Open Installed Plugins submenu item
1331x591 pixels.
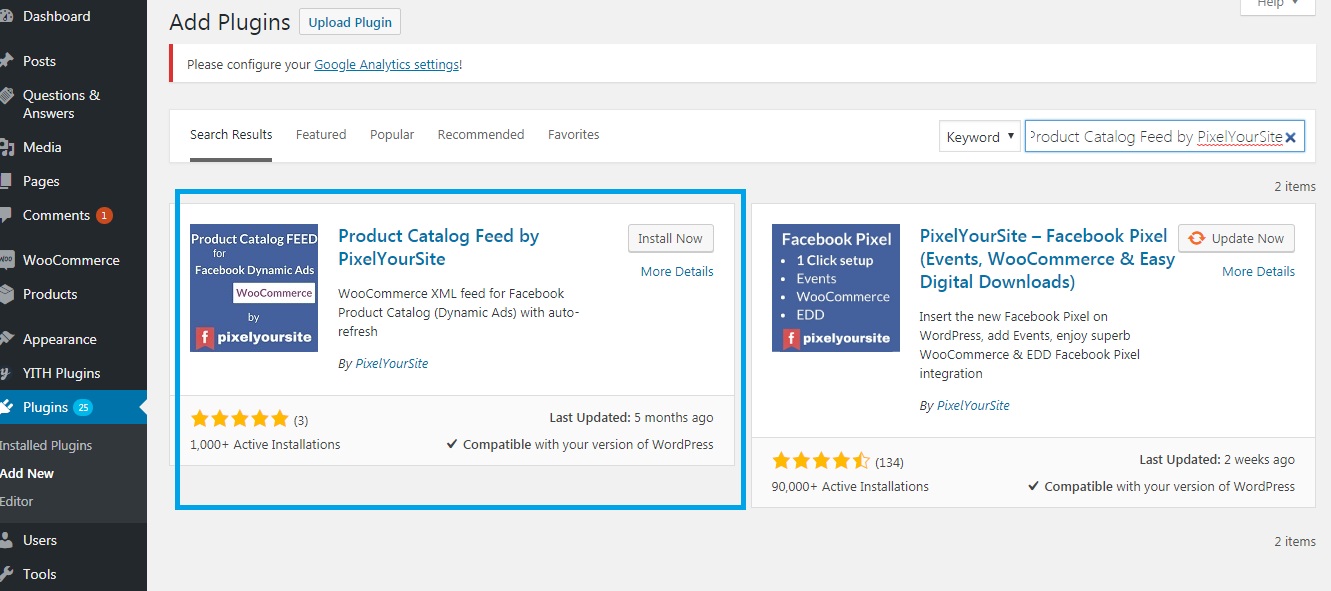[46, 446]
